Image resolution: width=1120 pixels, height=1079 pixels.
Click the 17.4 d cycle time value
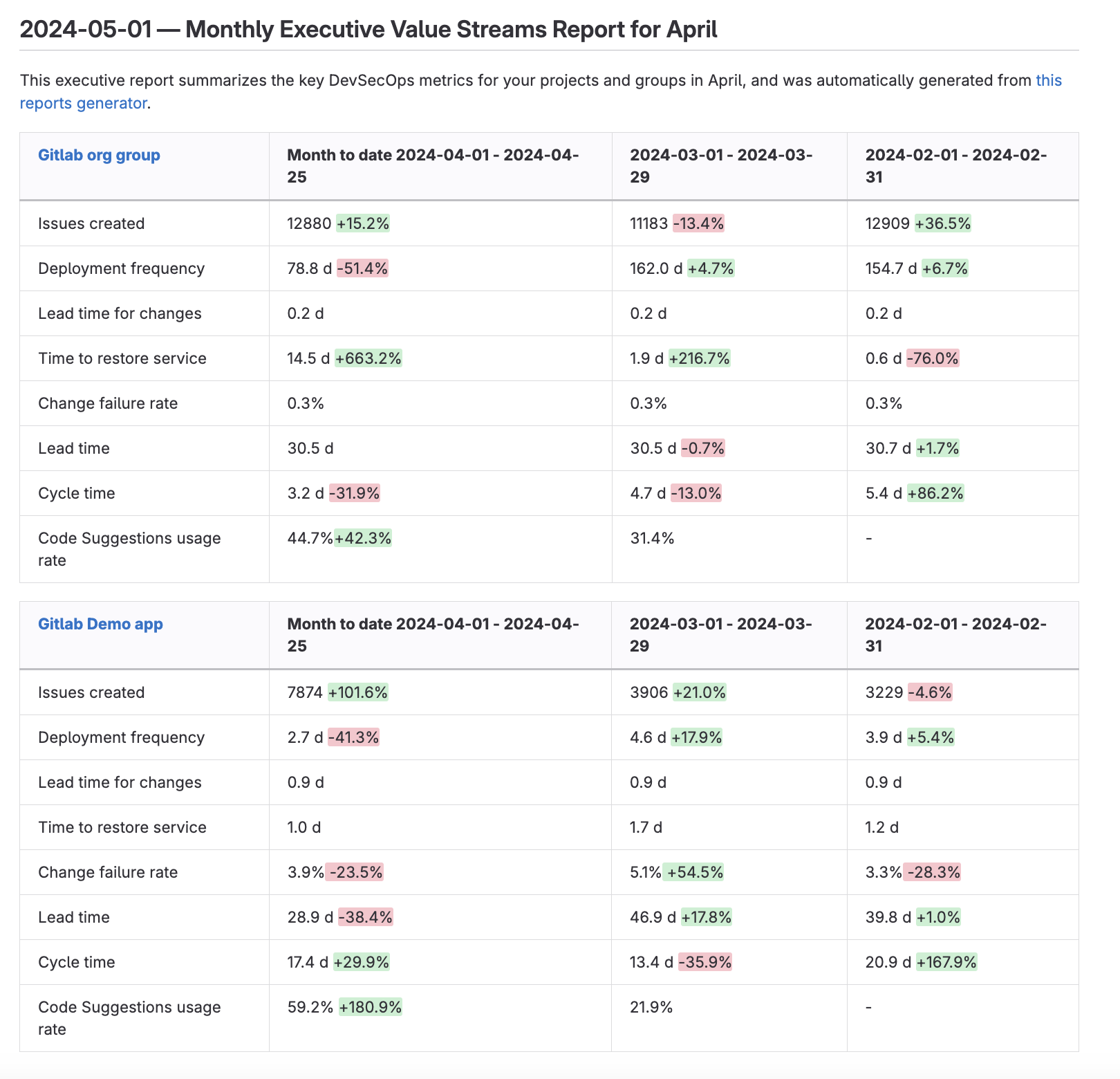(x=308, y=962)
